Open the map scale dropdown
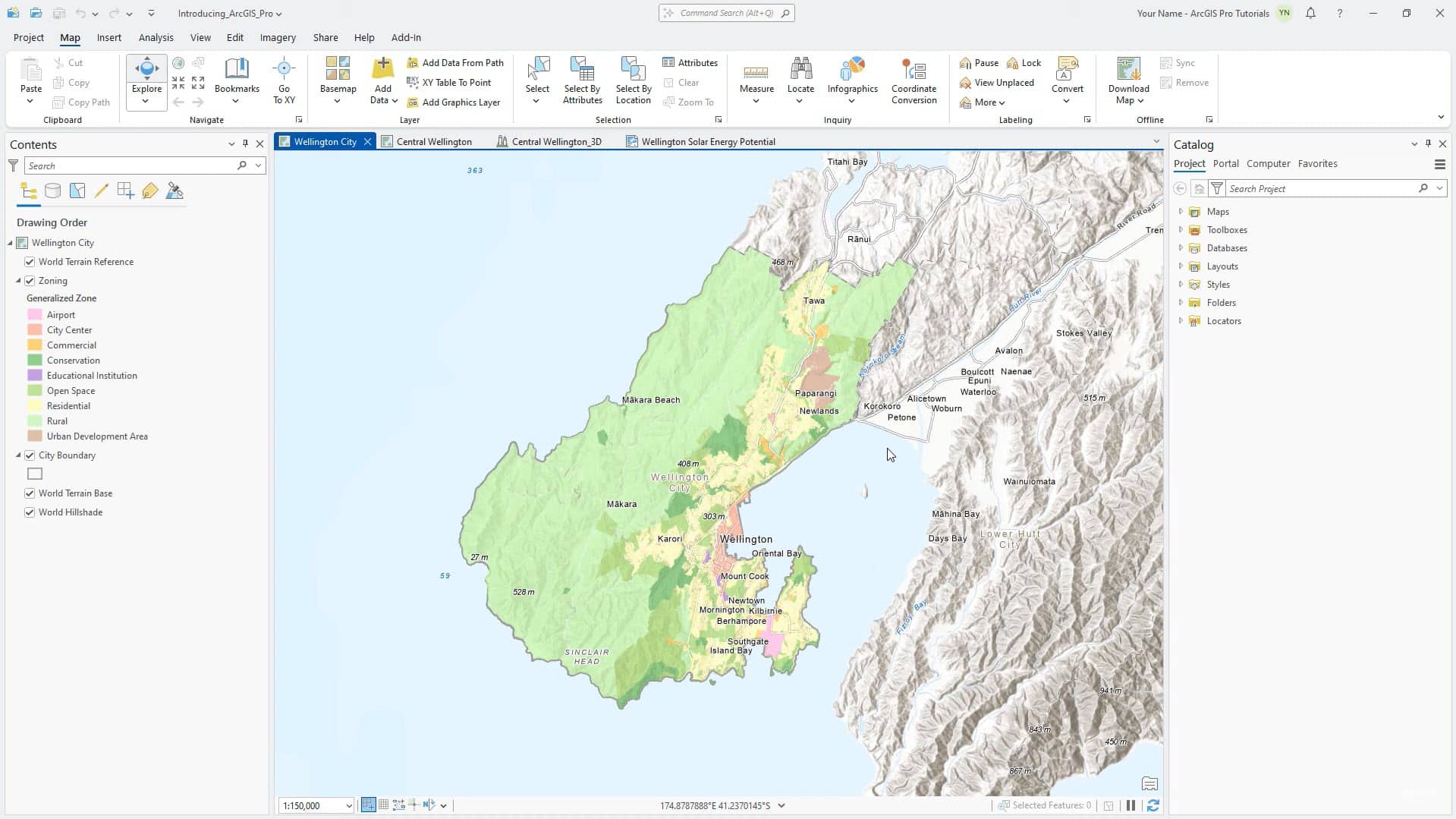Image resolution: width=1456 pixels, height=819 pixels. tap(348, 806)
